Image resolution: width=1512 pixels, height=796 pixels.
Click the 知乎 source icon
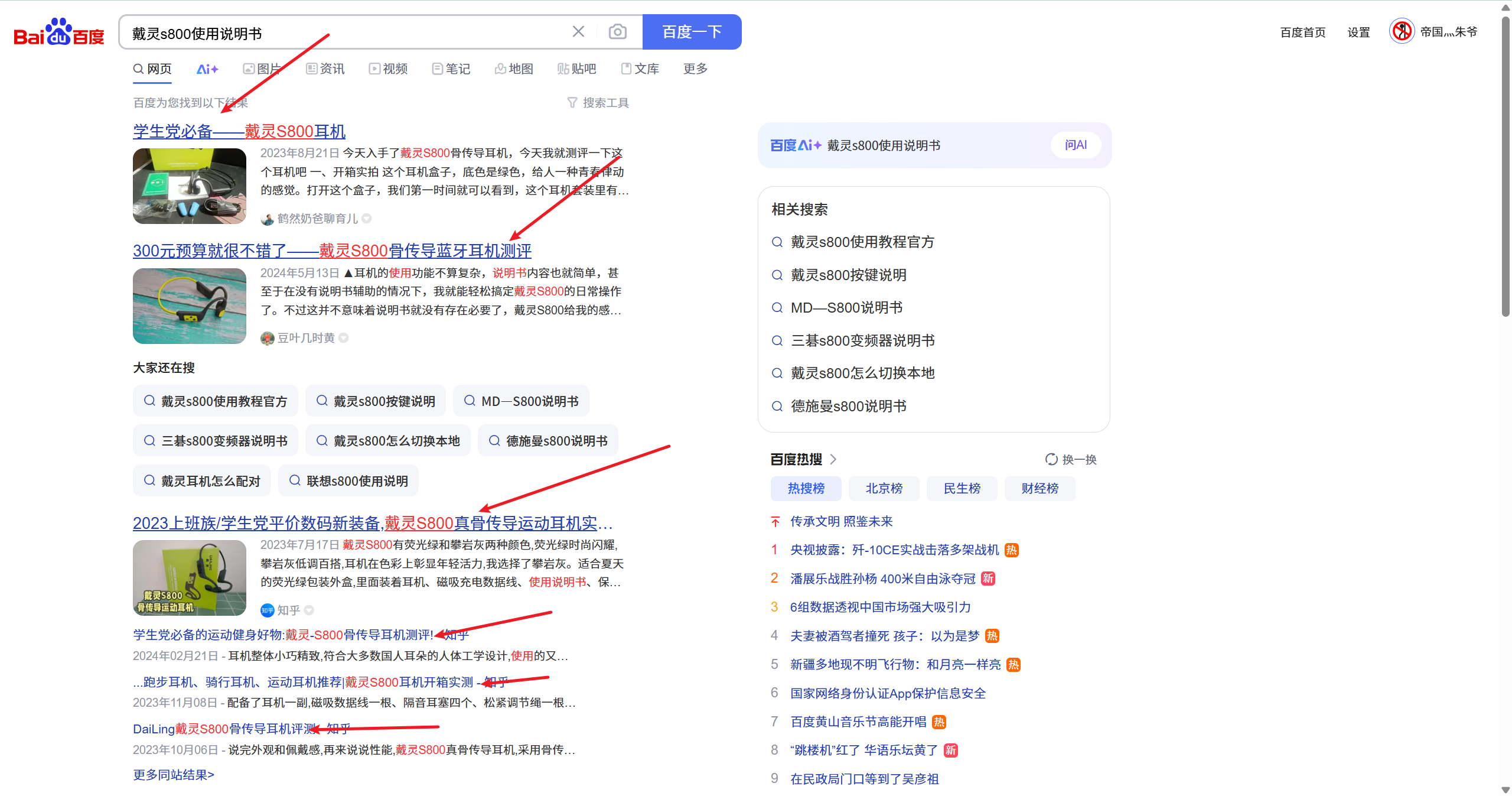(x=267, y=610)
